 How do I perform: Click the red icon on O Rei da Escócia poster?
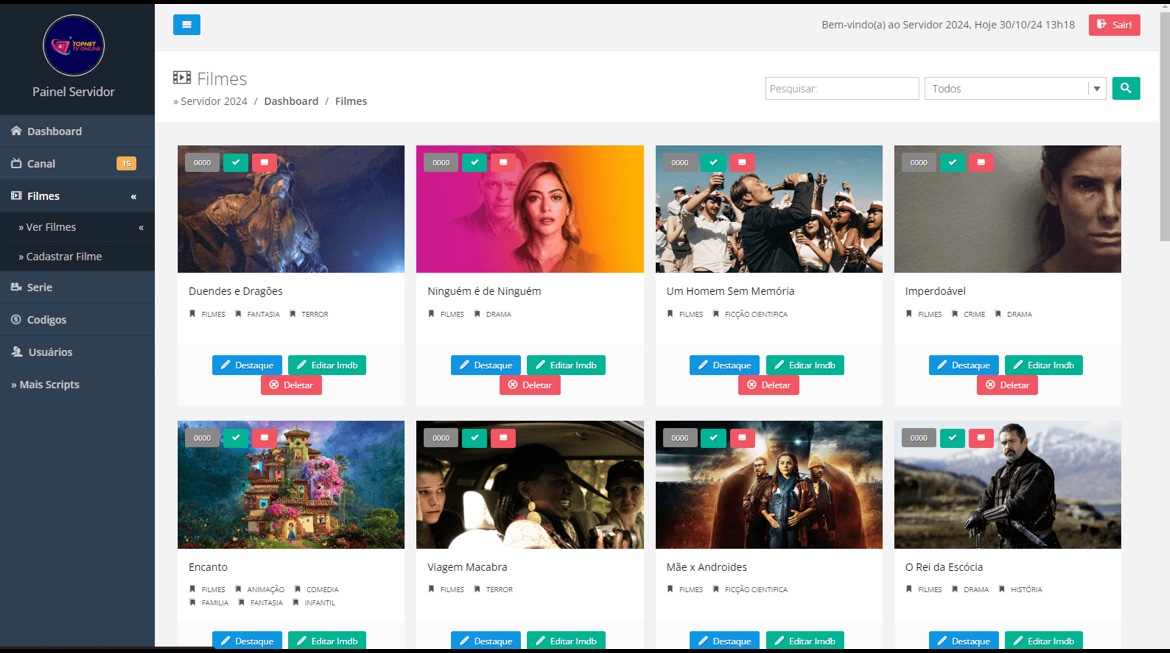point(980,437)
